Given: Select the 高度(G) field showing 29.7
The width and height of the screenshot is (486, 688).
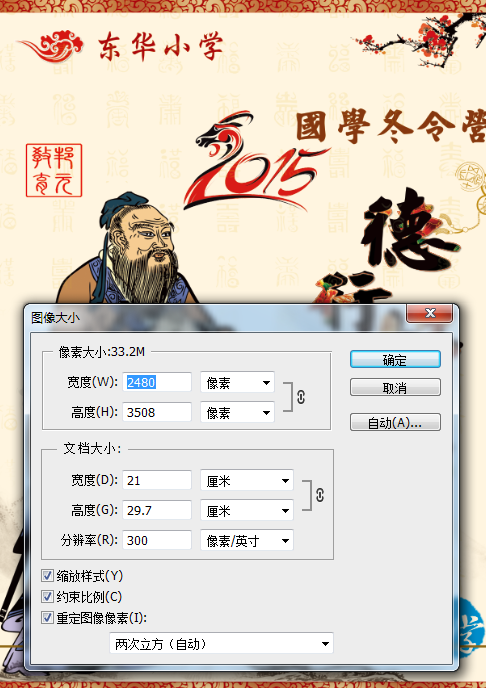Looking at the screenshot, I should (157, 510).
